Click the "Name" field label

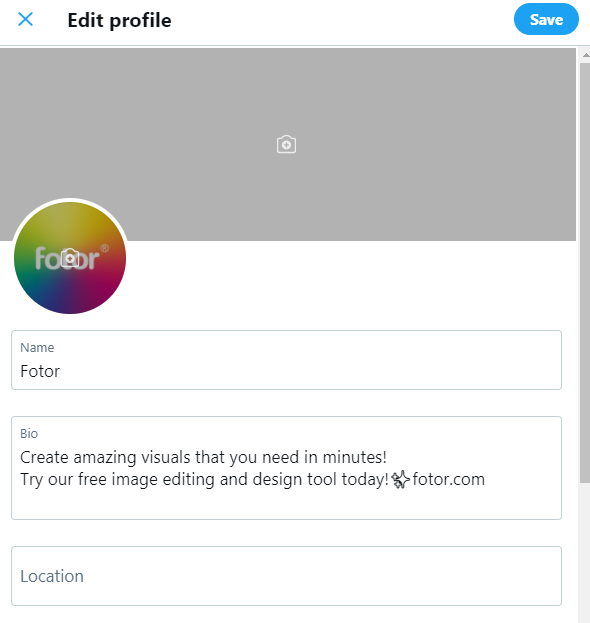[x=37, y=348]
